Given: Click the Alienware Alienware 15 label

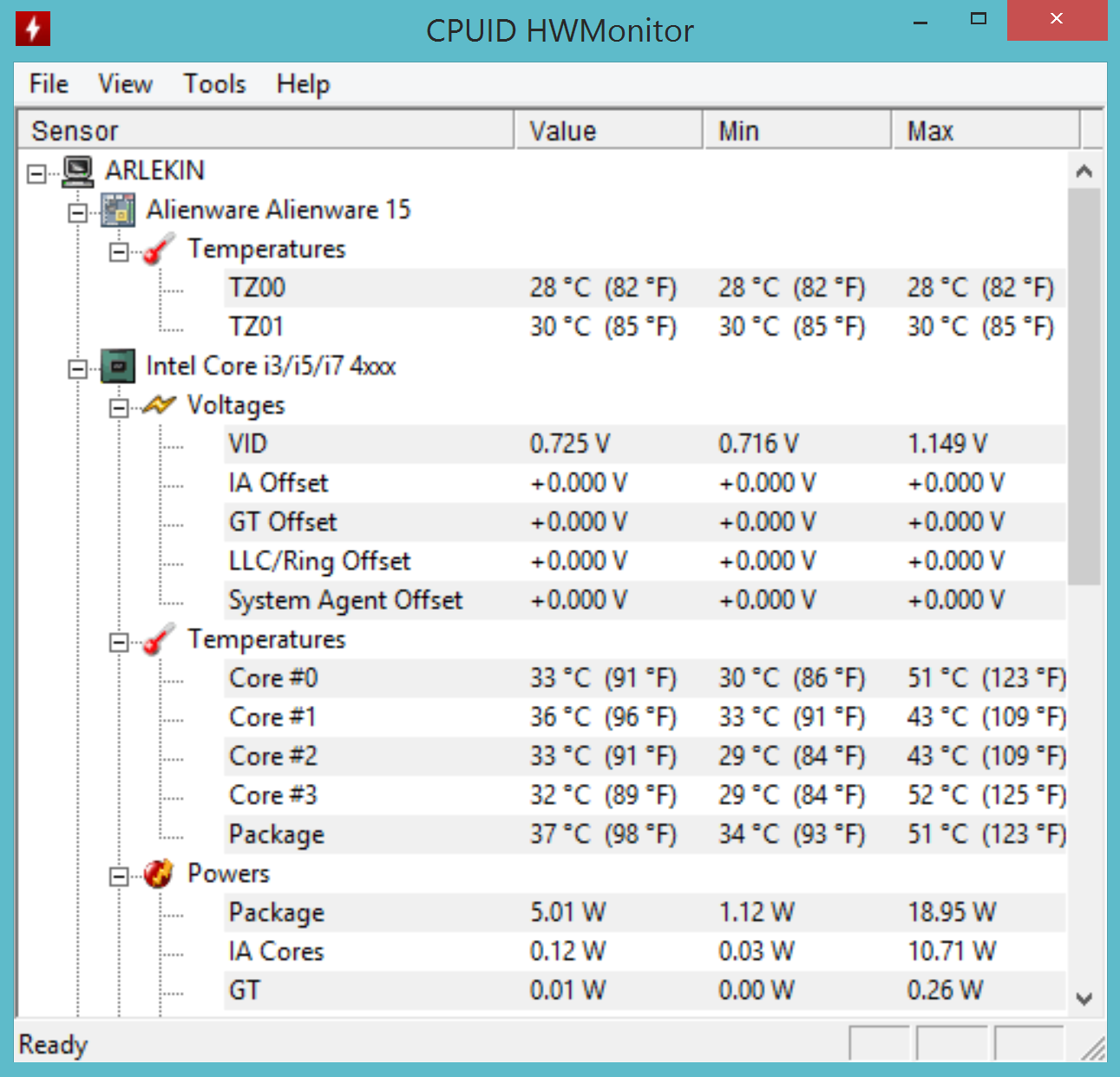Looking at the screenshot, I should tap(278, 210).
